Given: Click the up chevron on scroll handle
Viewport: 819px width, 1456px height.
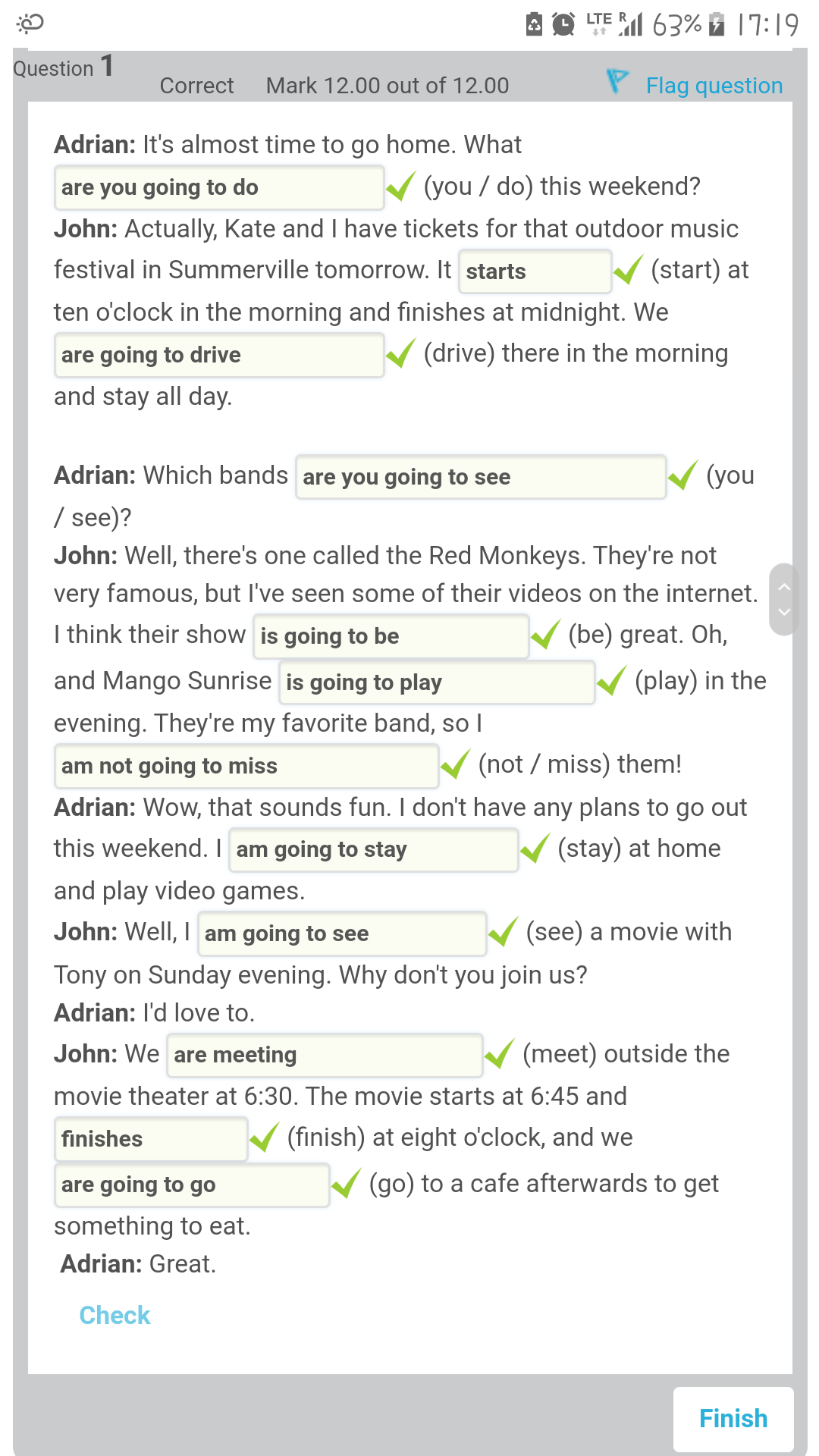Looking at the screenshot, I should (x=784, y=586).
